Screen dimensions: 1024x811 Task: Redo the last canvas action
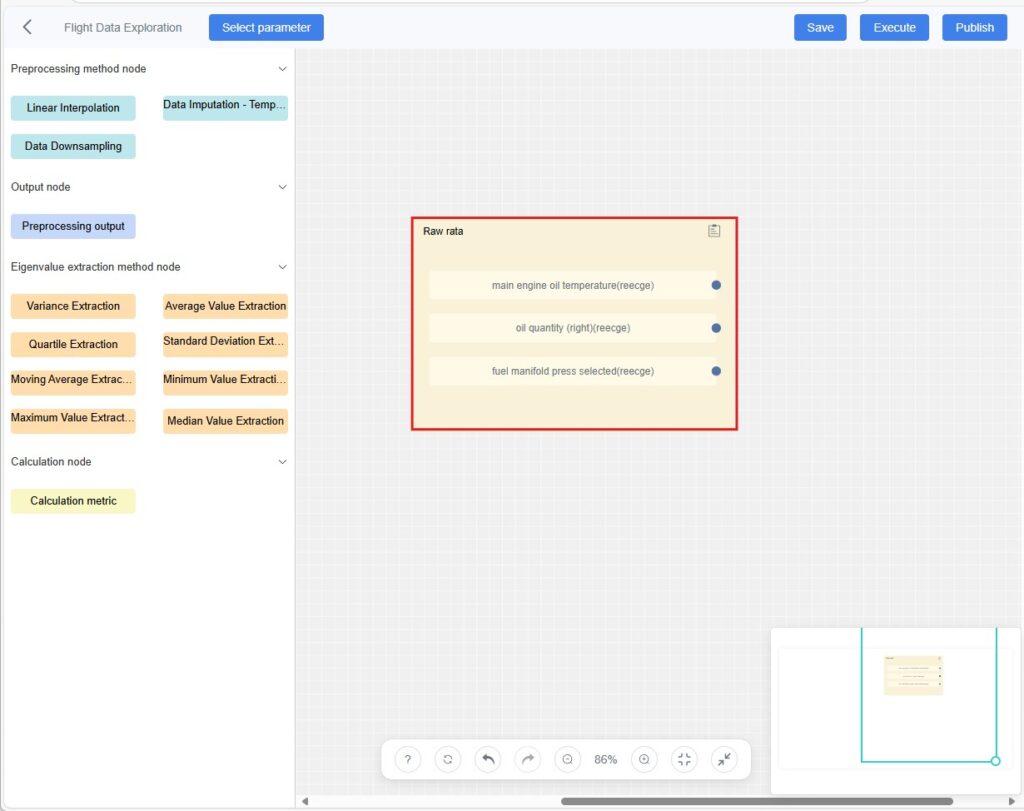528,759
